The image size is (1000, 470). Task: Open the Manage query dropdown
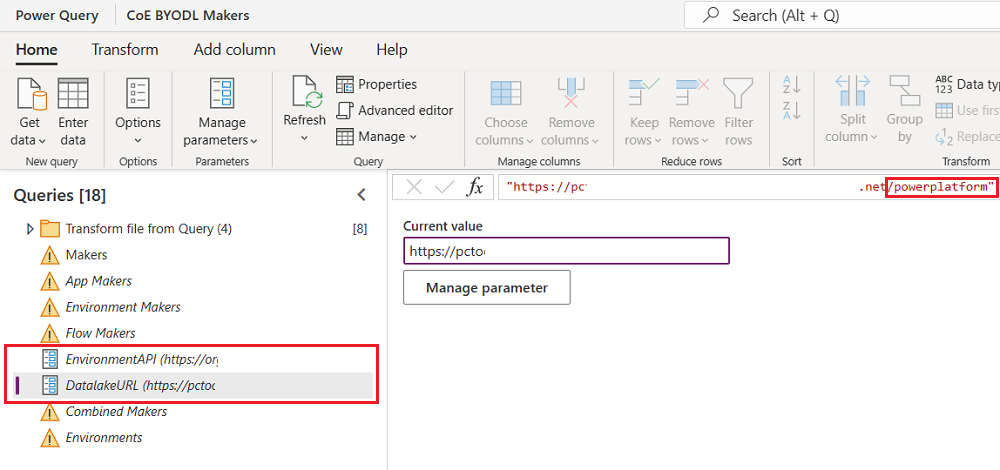point(376,136)
